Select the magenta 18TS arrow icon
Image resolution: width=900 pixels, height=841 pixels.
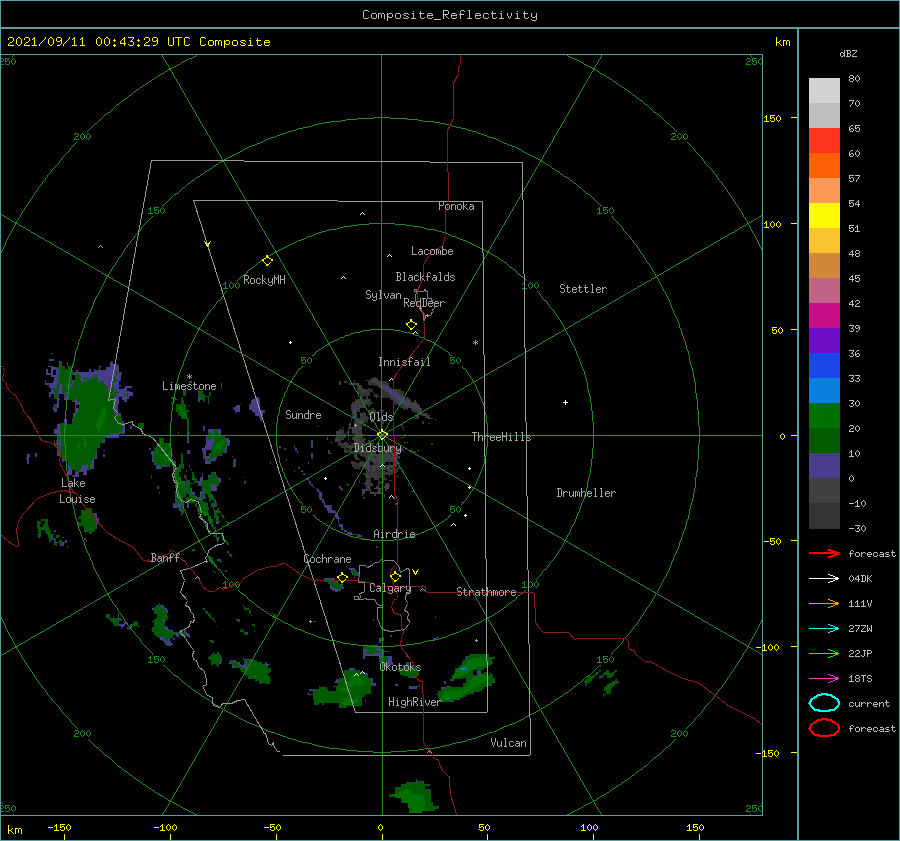pos(824,679)
